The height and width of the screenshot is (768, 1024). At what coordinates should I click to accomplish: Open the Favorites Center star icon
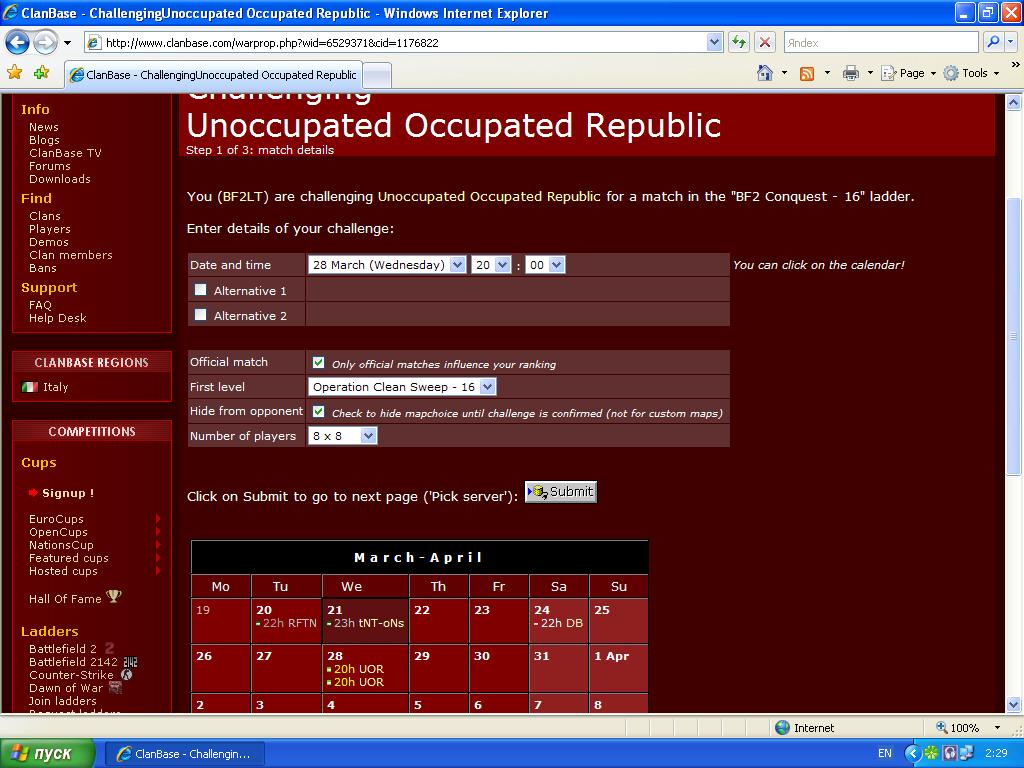click(x=14, y=72)
